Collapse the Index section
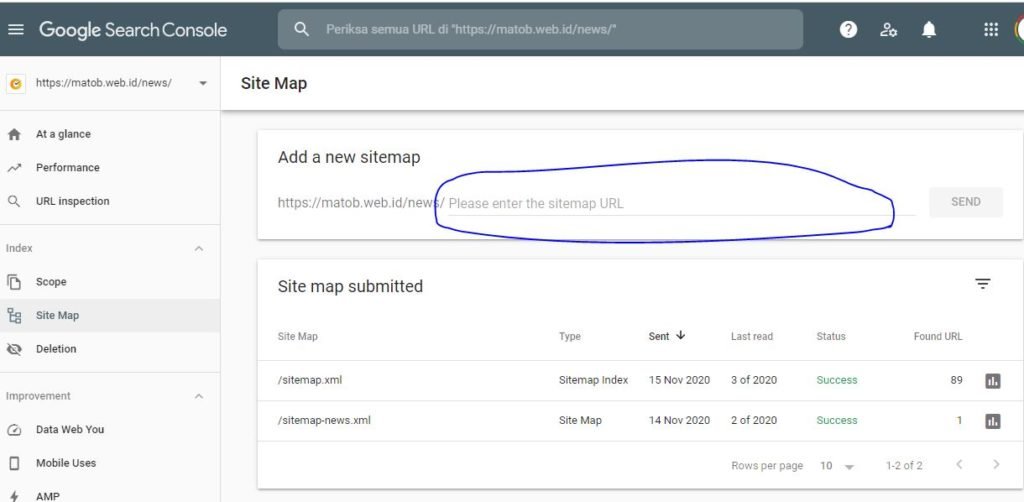 click(x=199, y=249)
